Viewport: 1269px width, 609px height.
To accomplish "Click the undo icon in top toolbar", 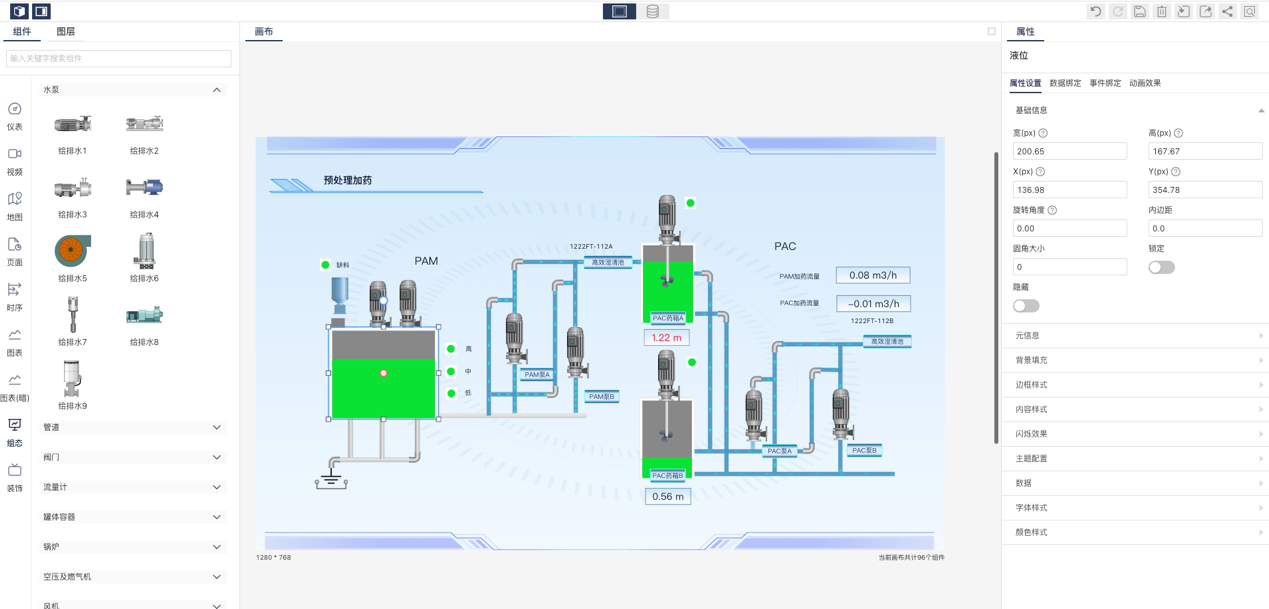I will [1096, 12].
